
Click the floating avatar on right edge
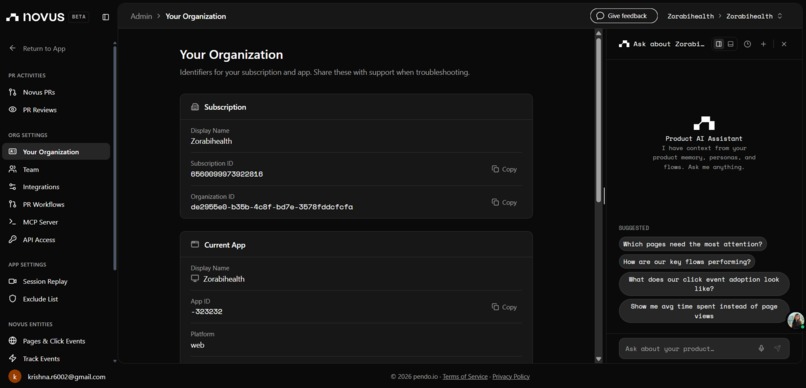pos(796,320)
